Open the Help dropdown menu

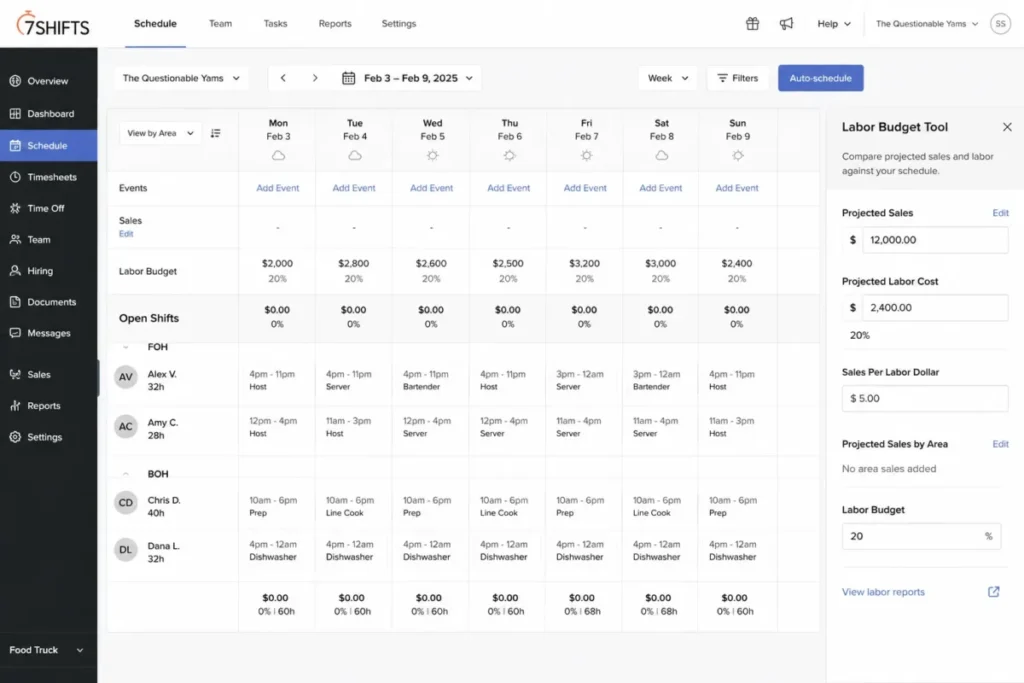pyautogui.click(x=834, y=24)
